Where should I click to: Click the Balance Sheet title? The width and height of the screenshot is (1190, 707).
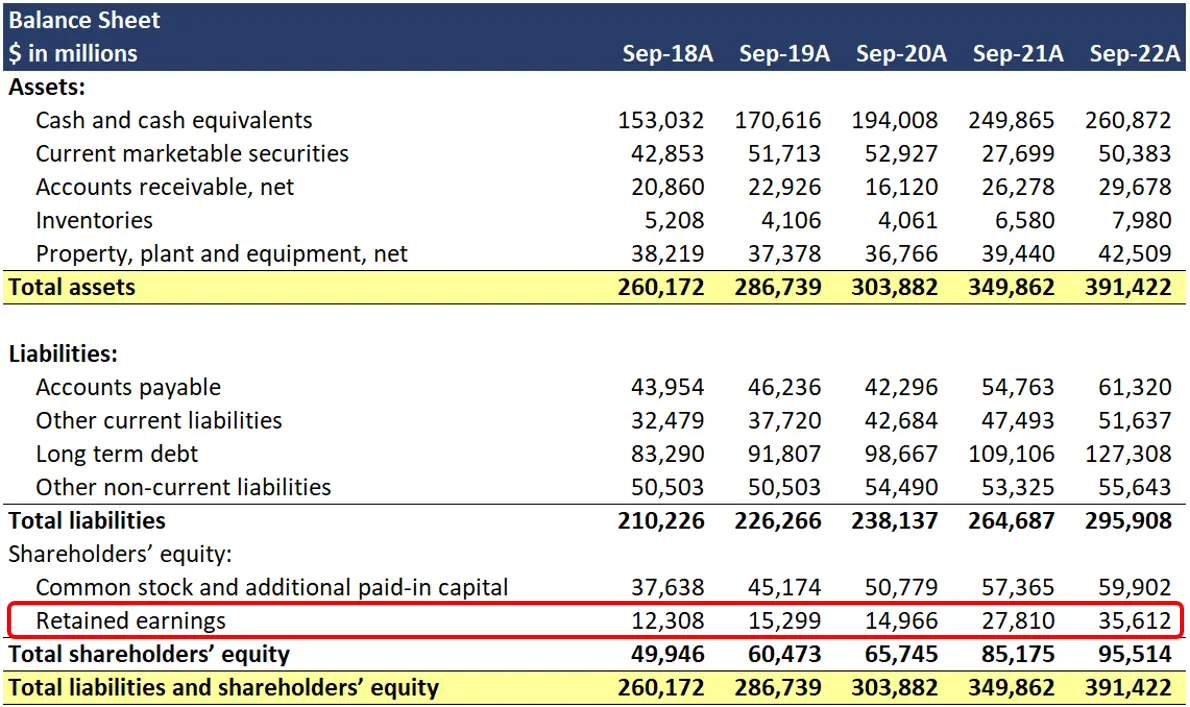point(84,20)
